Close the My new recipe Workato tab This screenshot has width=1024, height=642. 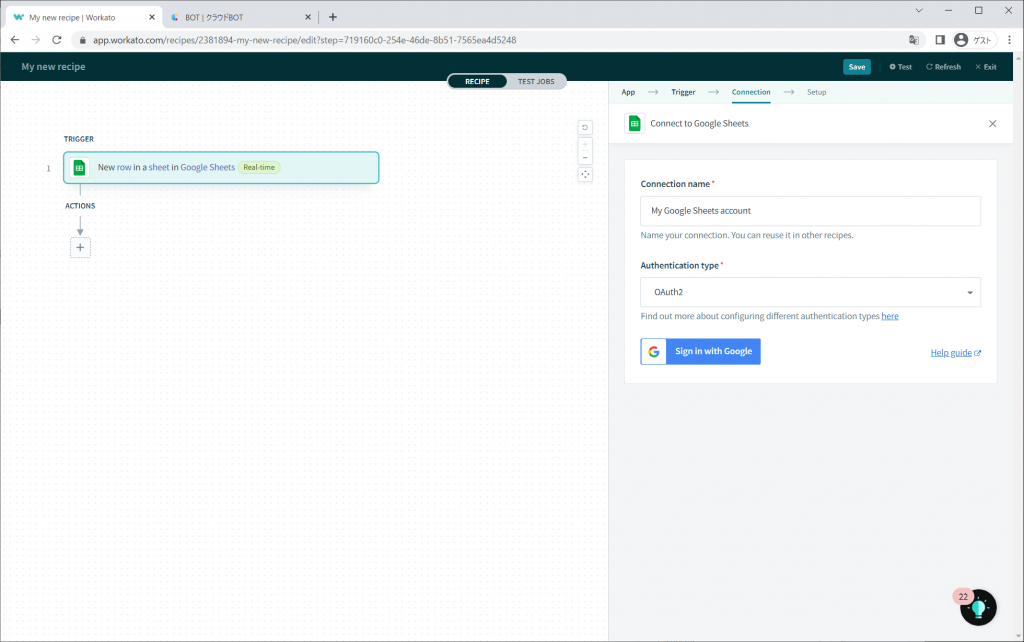152,17
